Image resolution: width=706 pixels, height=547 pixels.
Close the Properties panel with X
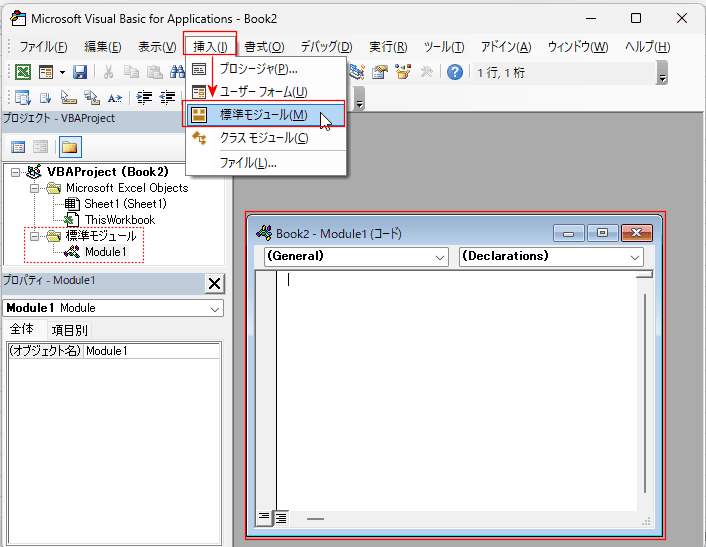(214, 284)
